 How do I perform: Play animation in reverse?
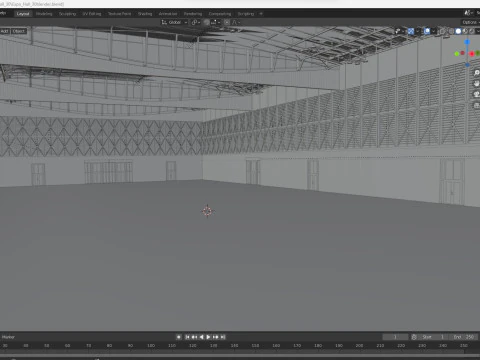201,337
